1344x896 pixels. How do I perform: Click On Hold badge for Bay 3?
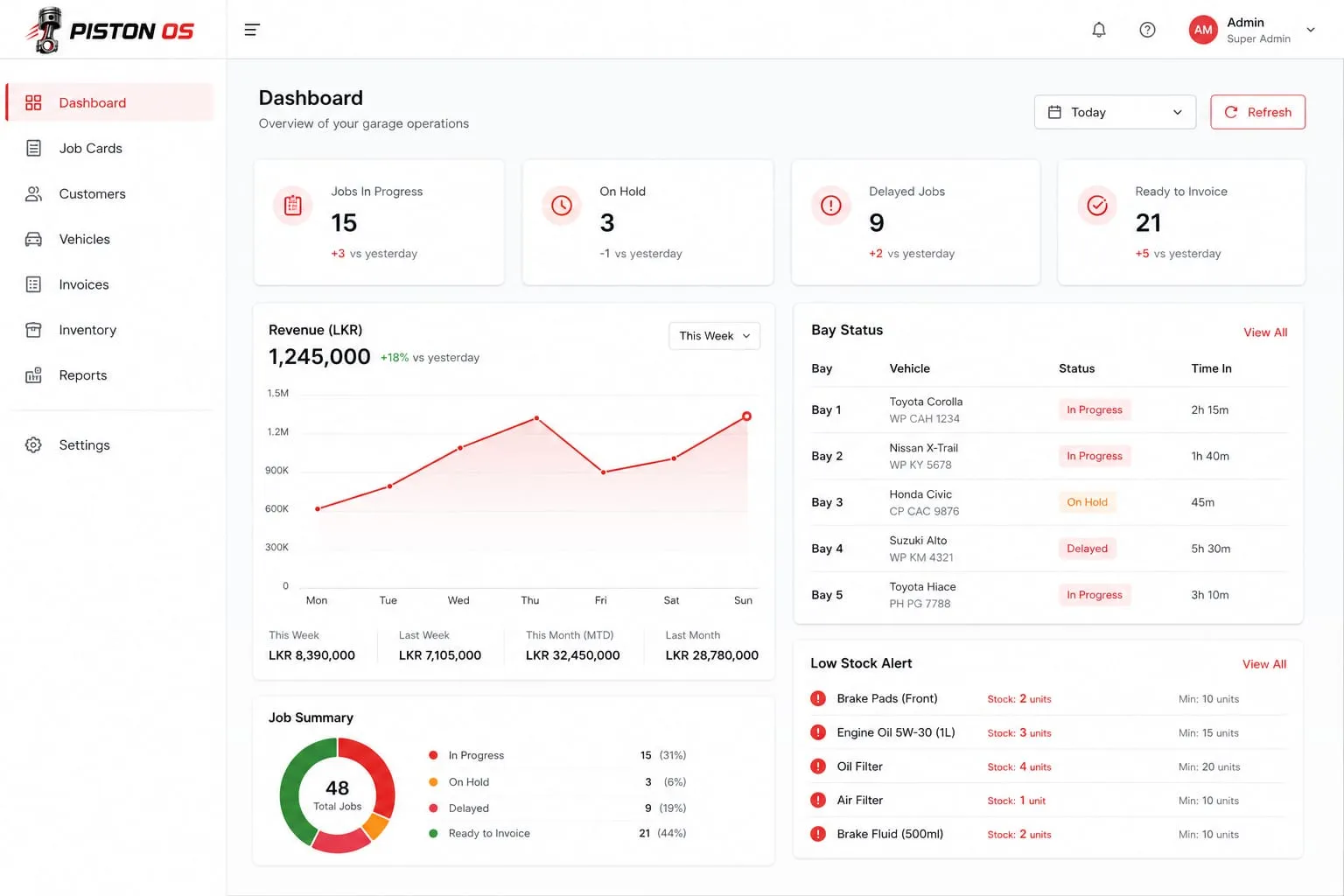(x=1087, y=502)
